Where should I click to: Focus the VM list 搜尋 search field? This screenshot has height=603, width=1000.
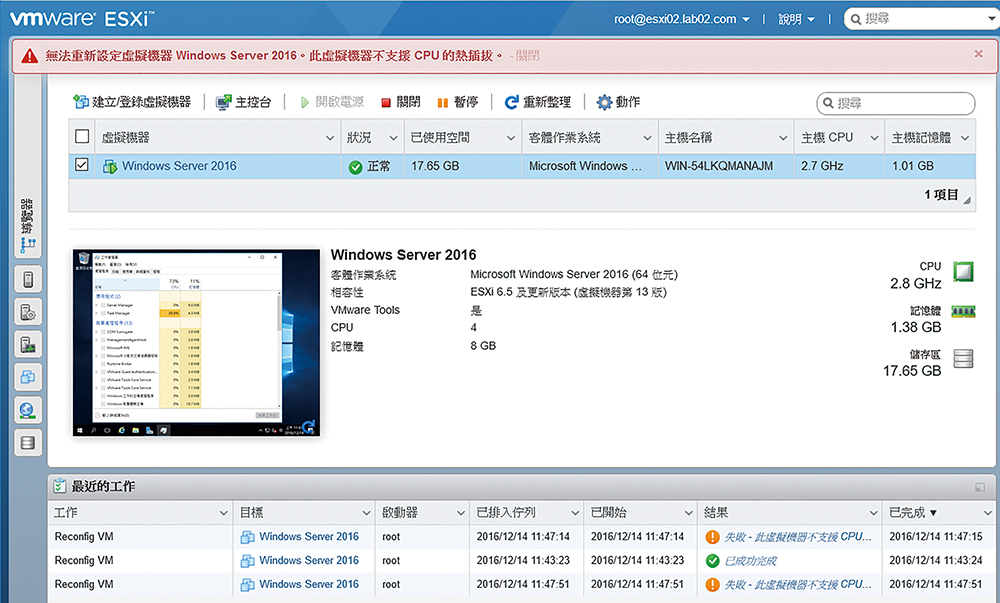(895, 103)
